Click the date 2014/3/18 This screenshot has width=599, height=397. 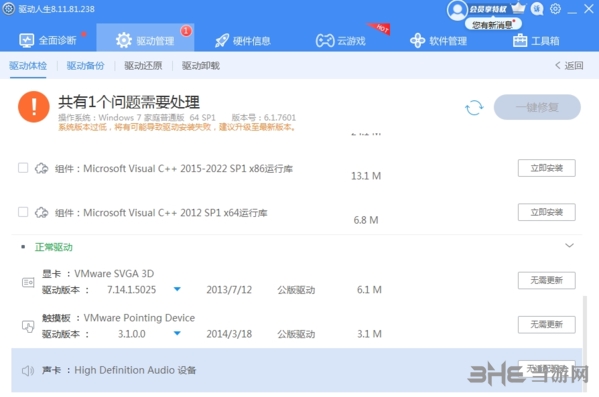(x=229, y=334)
